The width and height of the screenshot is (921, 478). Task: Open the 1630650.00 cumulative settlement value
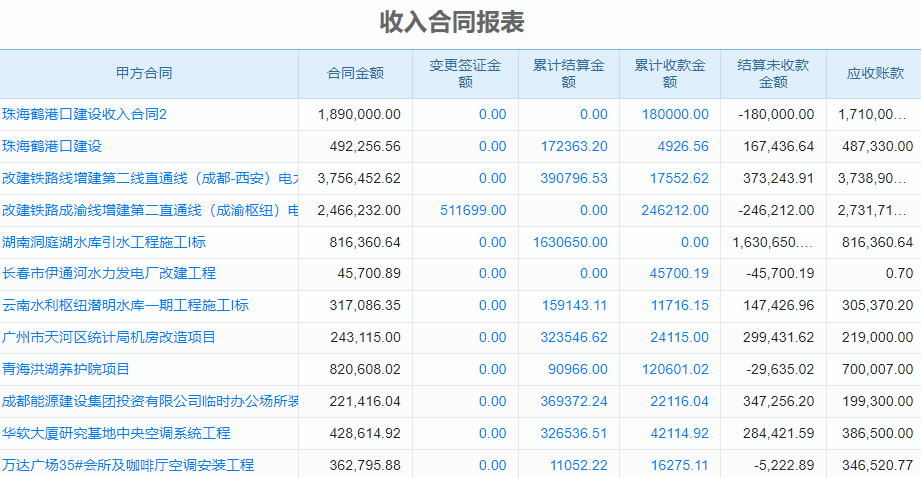(x=570, y=242)
